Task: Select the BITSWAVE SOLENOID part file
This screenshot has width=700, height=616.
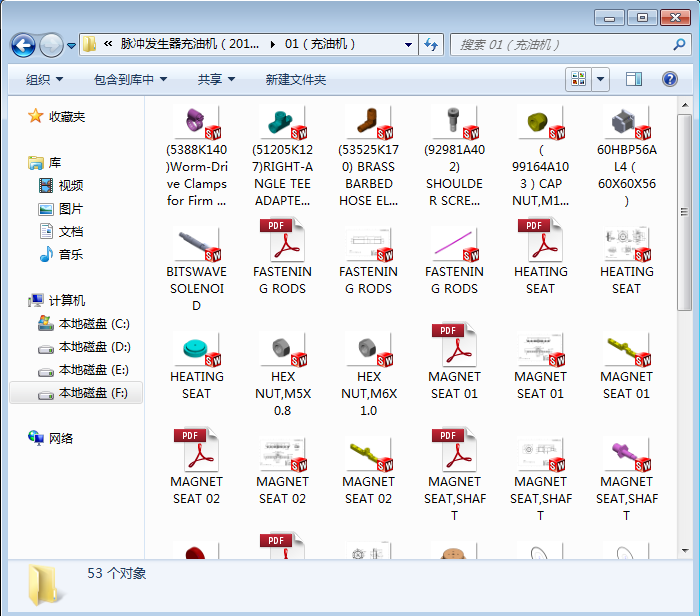Action: pyautogui.click(x=196, y=243)
